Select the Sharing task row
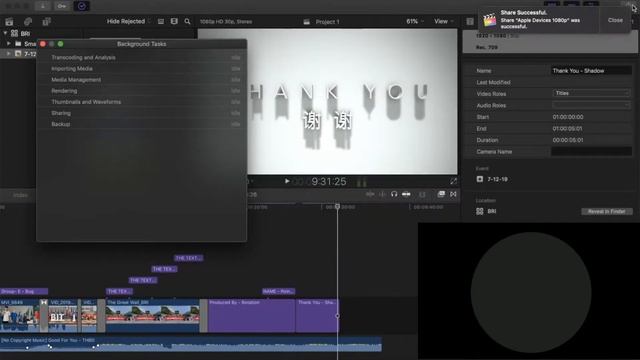The image size is (640, 360). coord(142,113)
